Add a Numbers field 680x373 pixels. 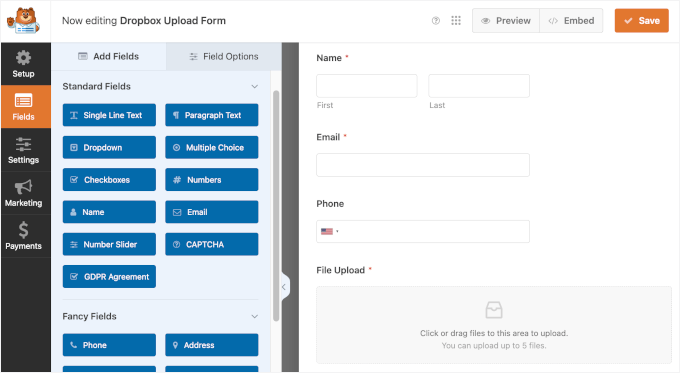click(x=212, y=180)
